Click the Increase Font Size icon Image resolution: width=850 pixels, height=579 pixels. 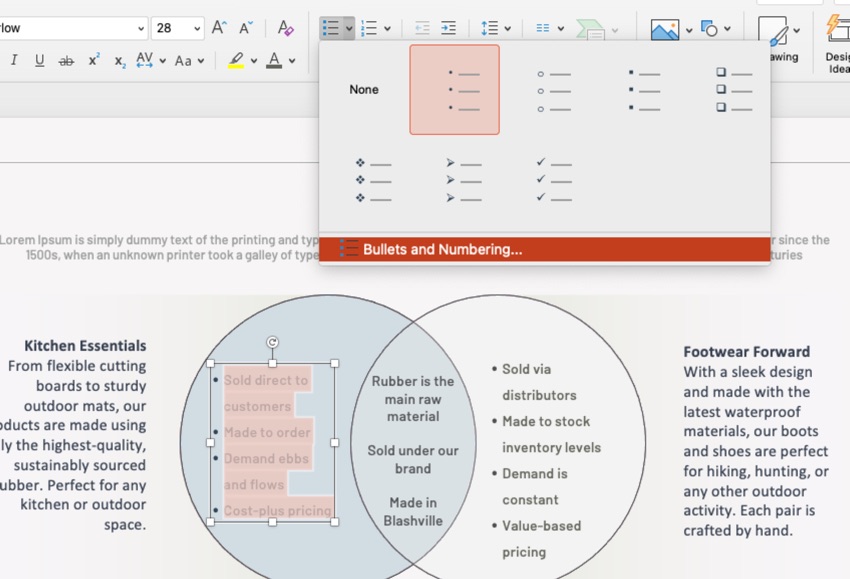216,27
